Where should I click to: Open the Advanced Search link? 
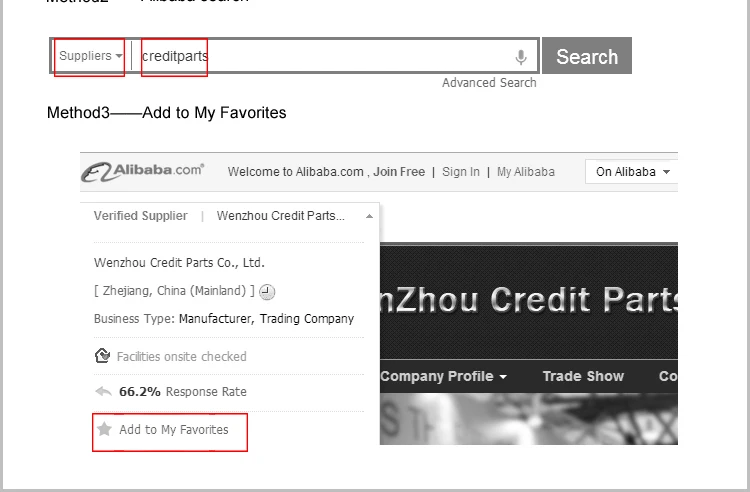(x=489, y=83)
